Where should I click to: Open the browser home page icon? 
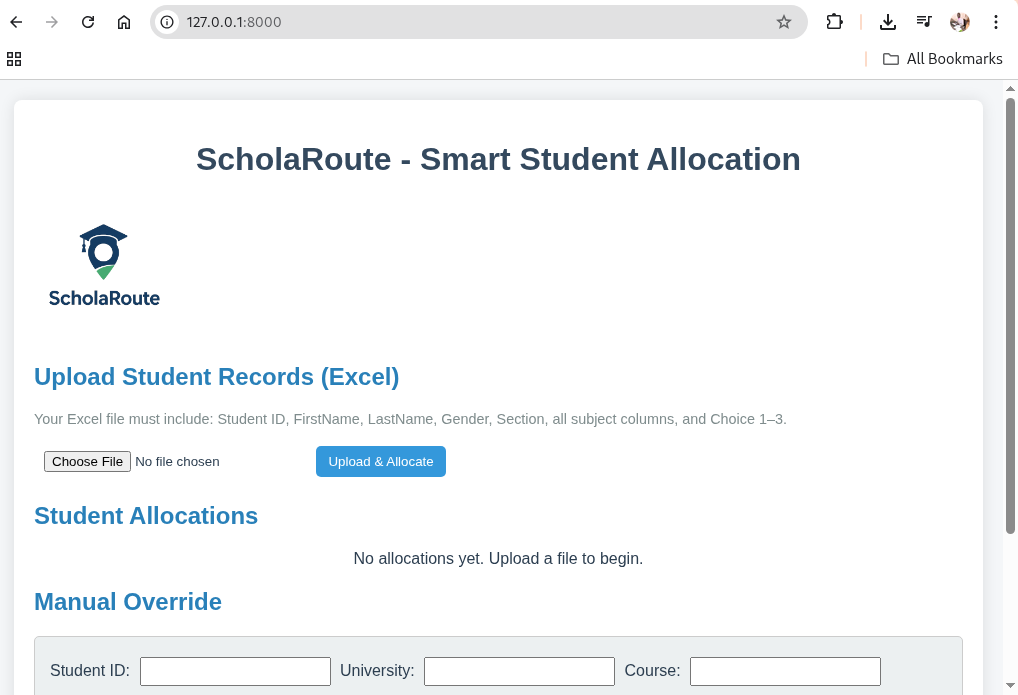[x=124, y=22]
